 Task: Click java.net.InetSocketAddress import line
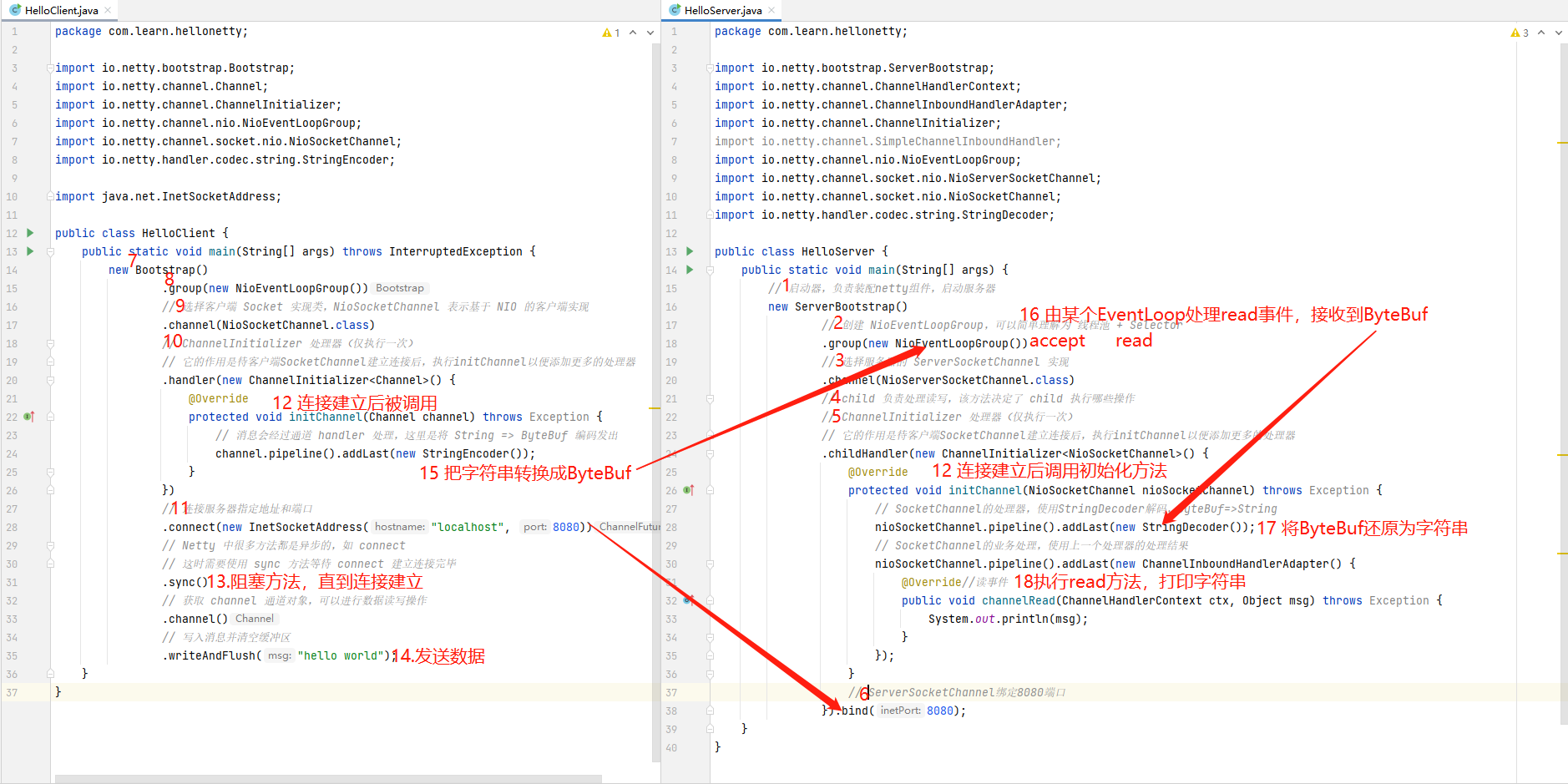(168, 196)
